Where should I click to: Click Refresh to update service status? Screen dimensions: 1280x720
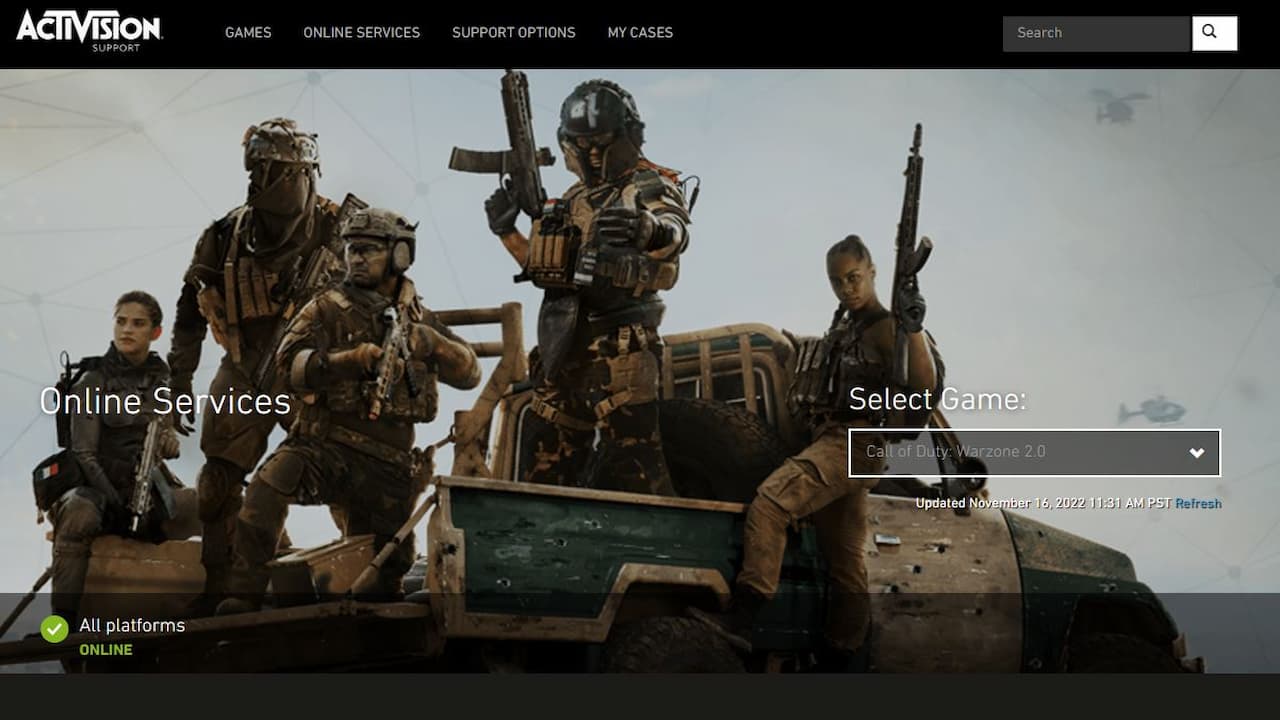pyautogui.click(x=1199, y=503)
